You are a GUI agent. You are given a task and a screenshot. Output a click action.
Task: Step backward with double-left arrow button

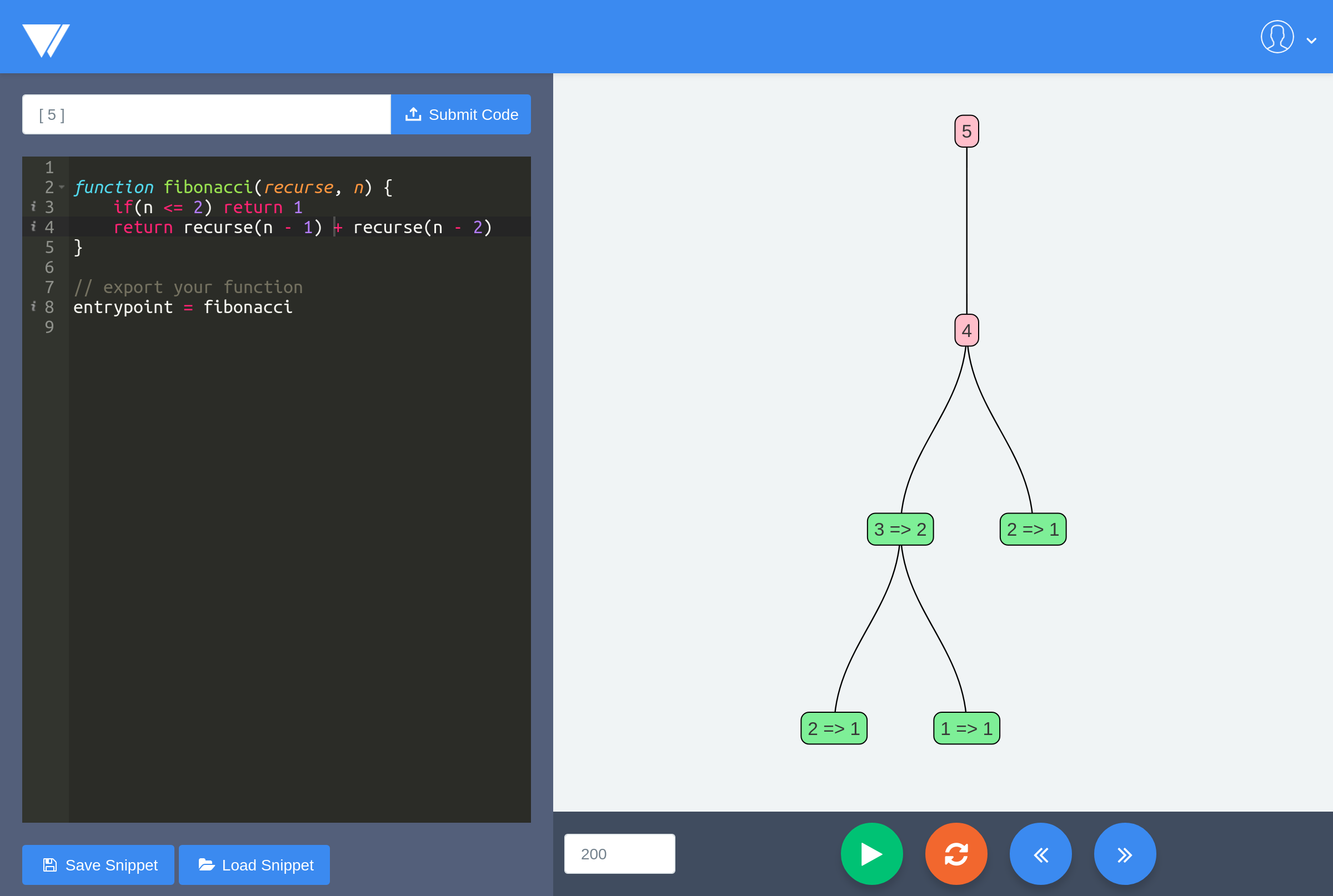[1040, 854]
